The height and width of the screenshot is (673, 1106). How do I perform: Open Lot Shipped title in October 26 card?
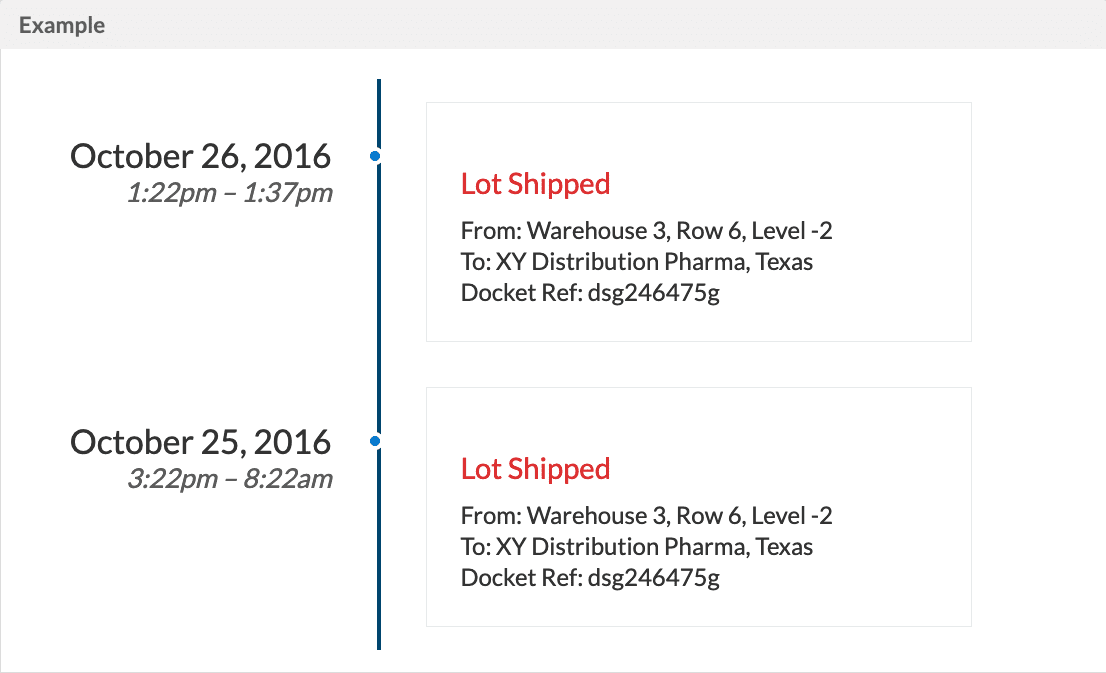pos(535,184)
